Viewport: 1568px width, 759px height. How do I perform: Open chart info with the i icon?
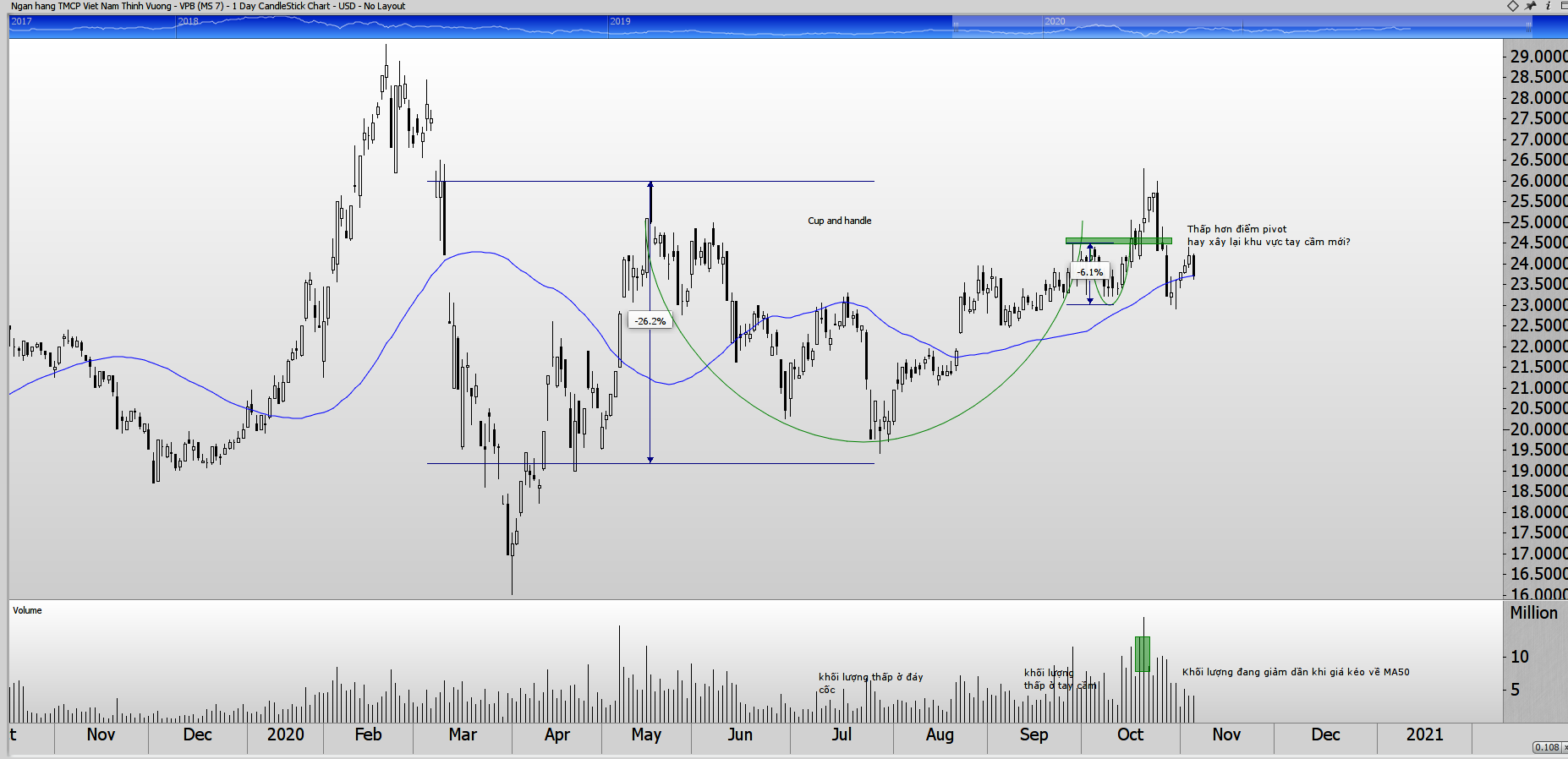point(1548,6)
